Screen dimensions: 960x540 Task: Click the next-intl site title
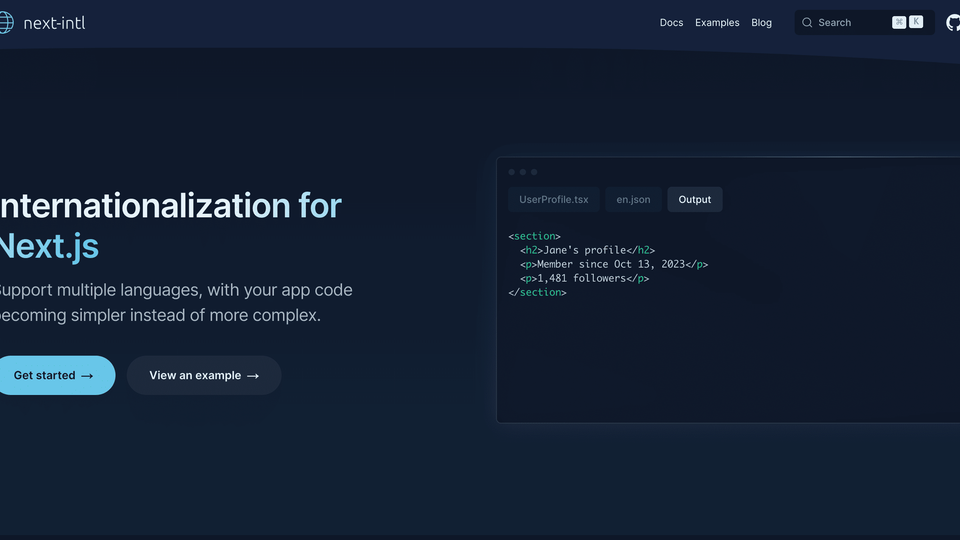tap(54, 23)
